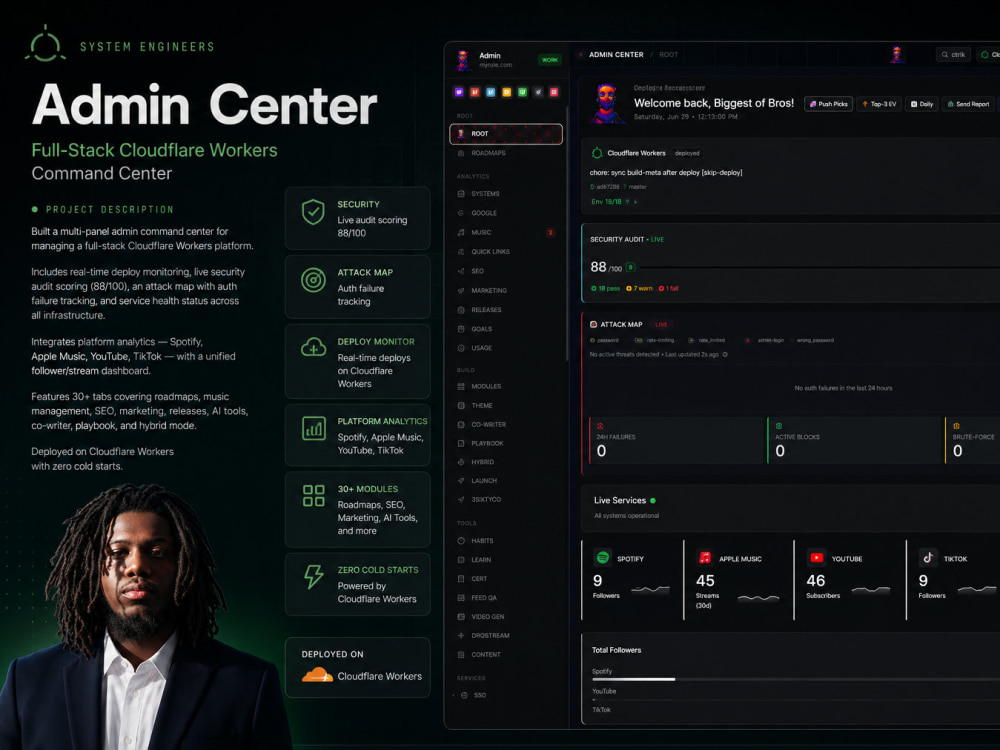Click the green Cloudflare Workers status icon in deploy card
The width and height of the screenshot is (1000, 750).
(x=597, y=153)
